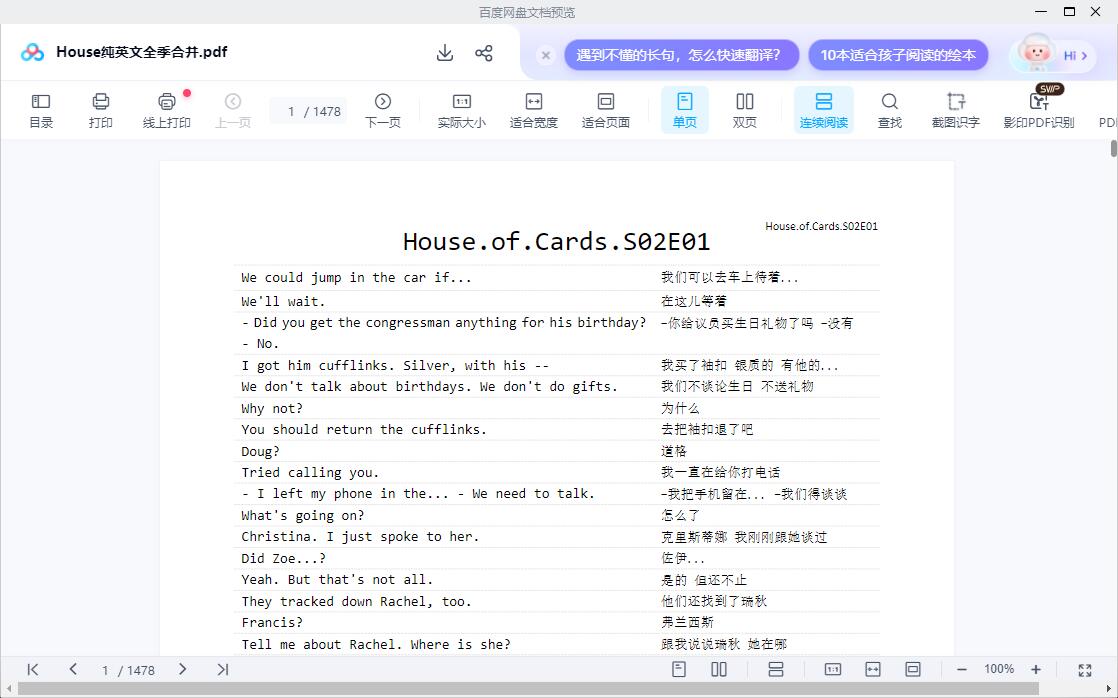The image size is (1118, 698).
Task: Open the 查找 search tool
Action: click(889, 110)
